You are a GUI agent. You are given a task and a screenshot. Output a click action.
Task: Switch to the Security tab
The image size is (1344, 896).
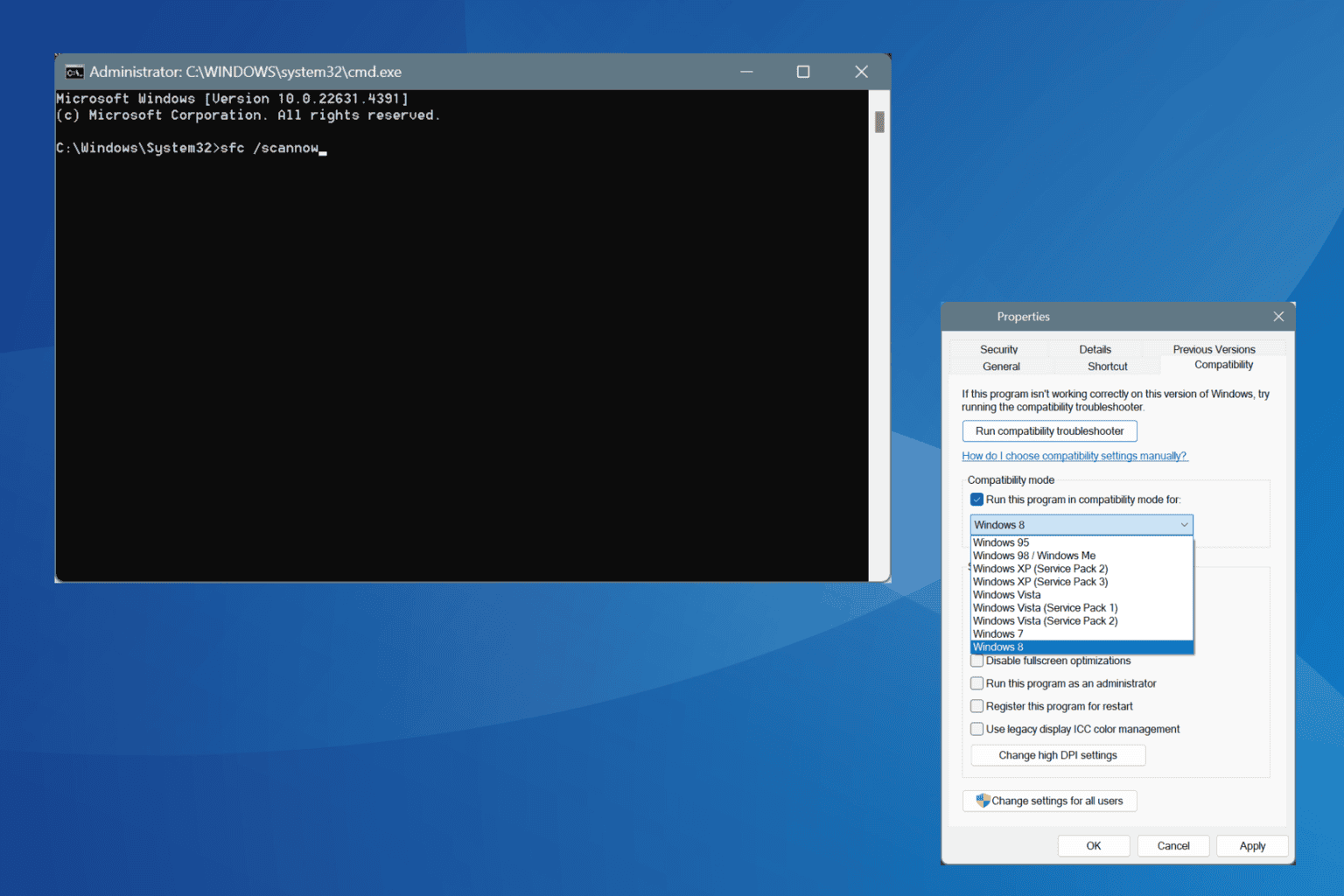click(x=998, y=349)
